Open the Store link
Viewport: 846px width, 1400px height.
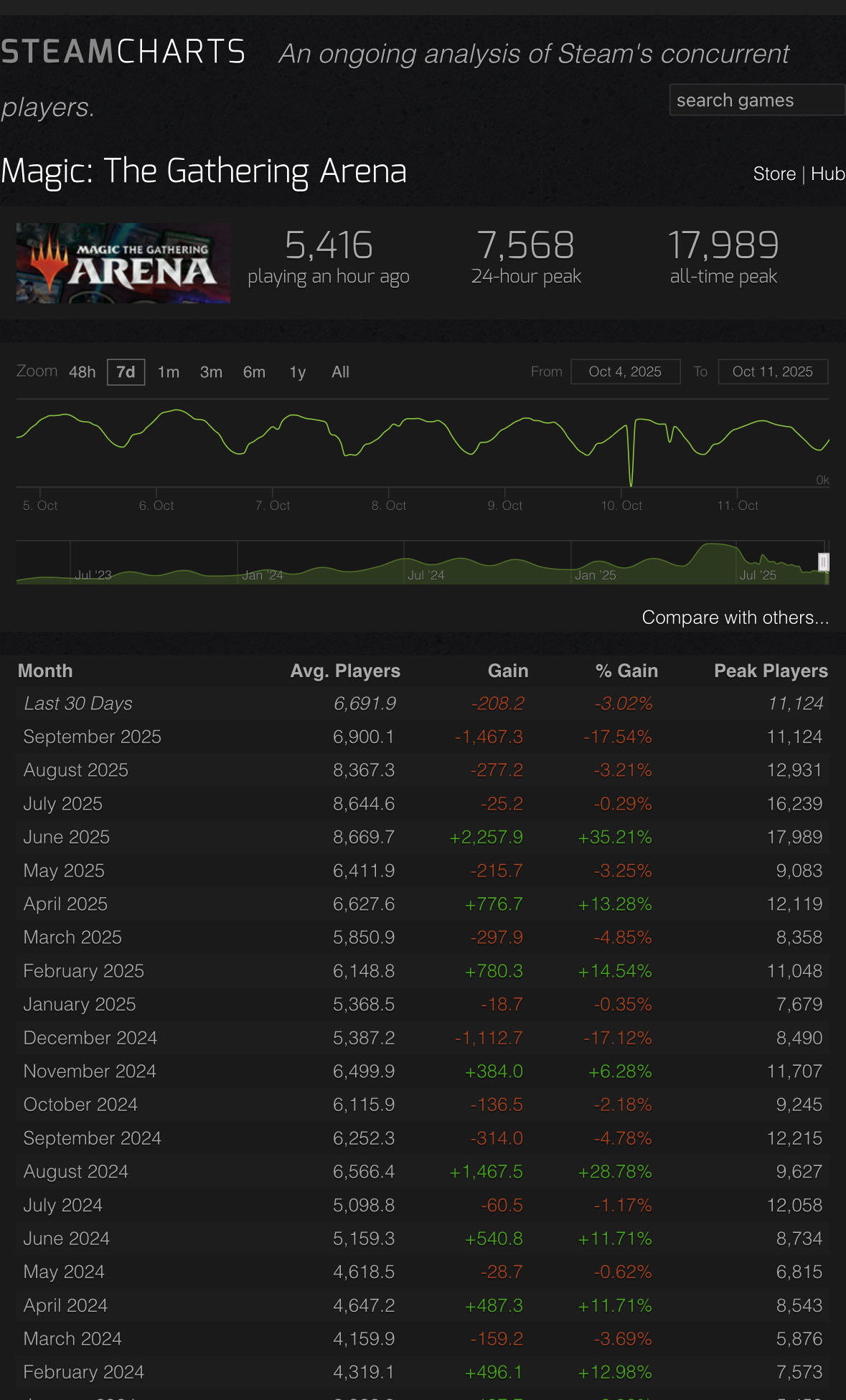pos(774,174)
